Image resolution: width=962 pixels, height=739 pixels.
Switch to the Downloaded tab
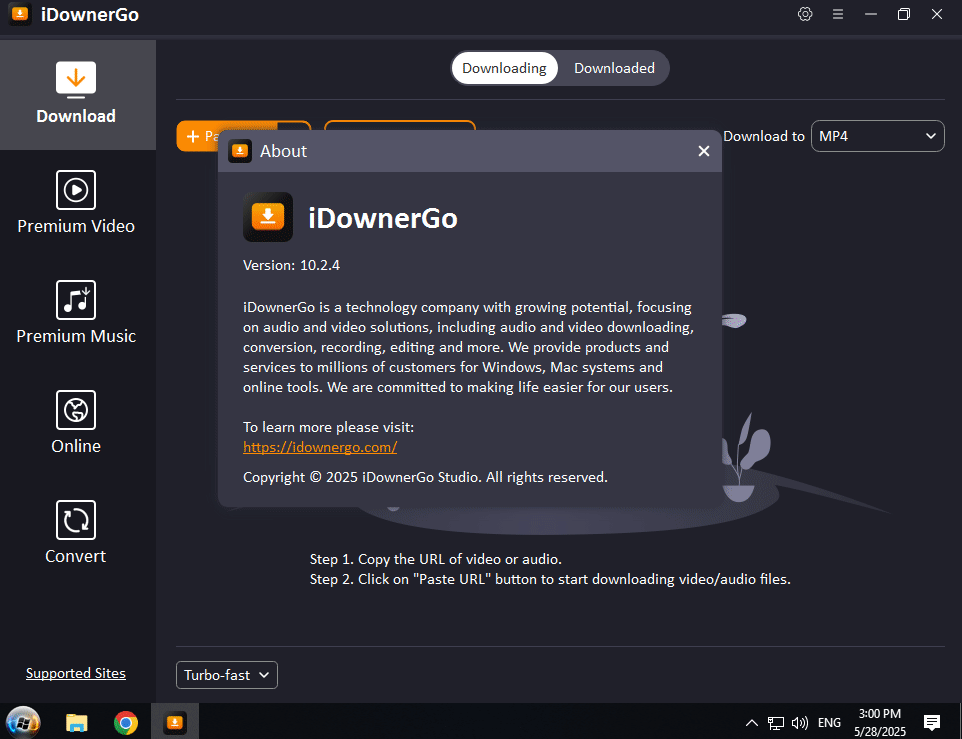[614, 68]
